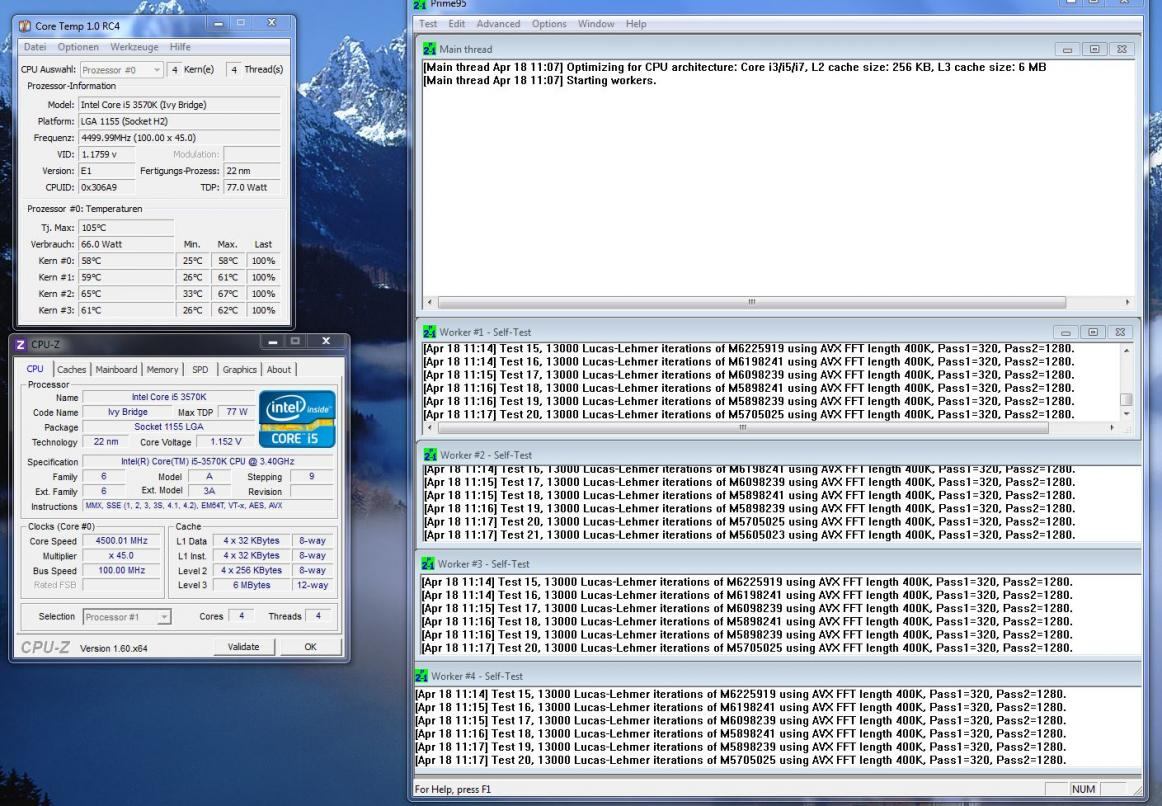This screenshot has width=1162, height=806.
Task: Close the Worker #1 child window
Action: (x=1120, y=333)
